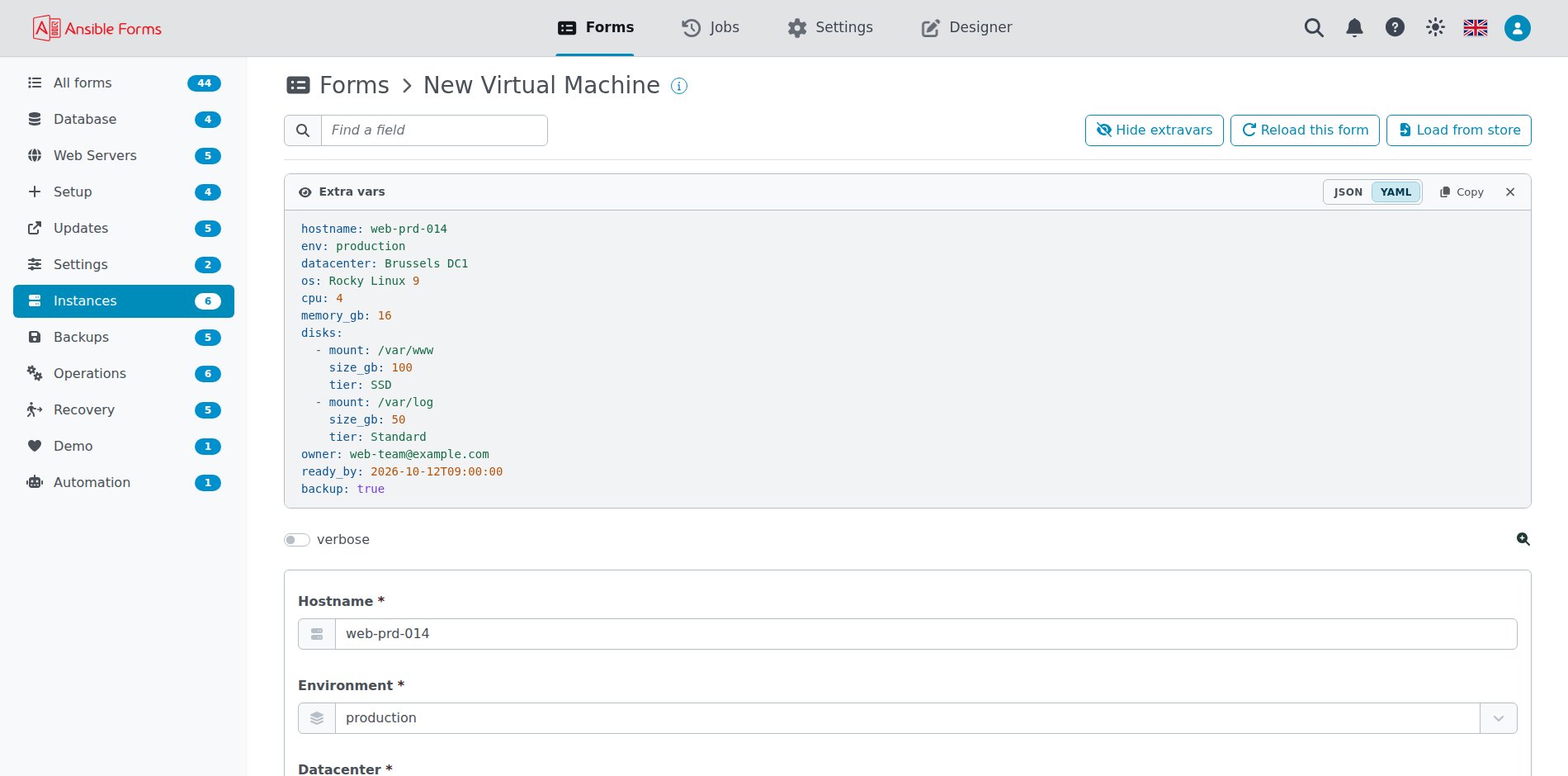Click Hide extravars button

point(1155,130)
